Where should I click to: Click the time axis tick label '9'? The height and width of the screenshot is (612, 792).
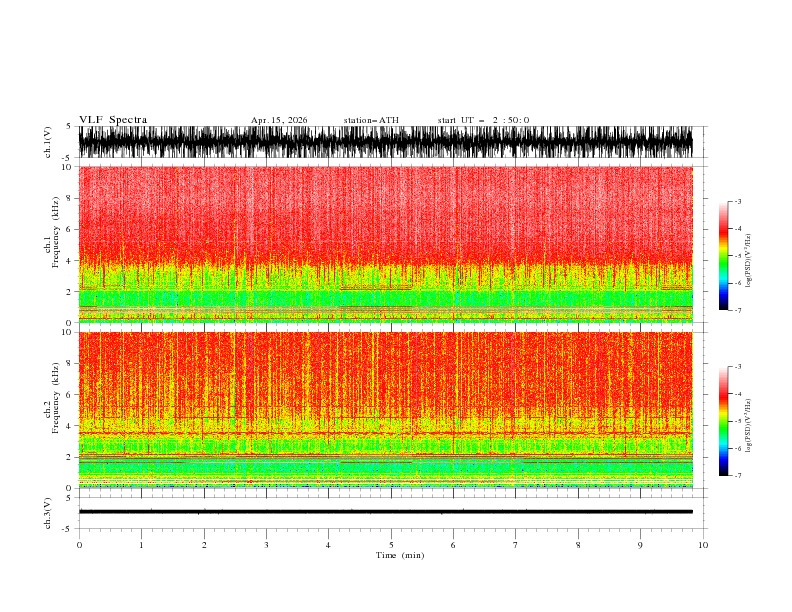click(640, 545)
